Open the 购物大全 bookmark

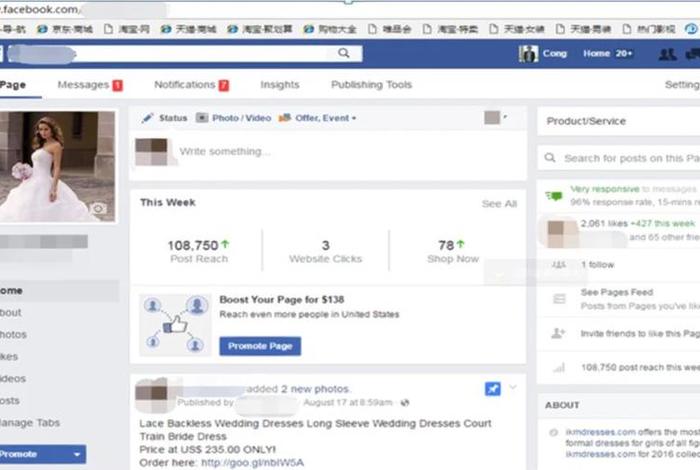click(x=330, y=29)
